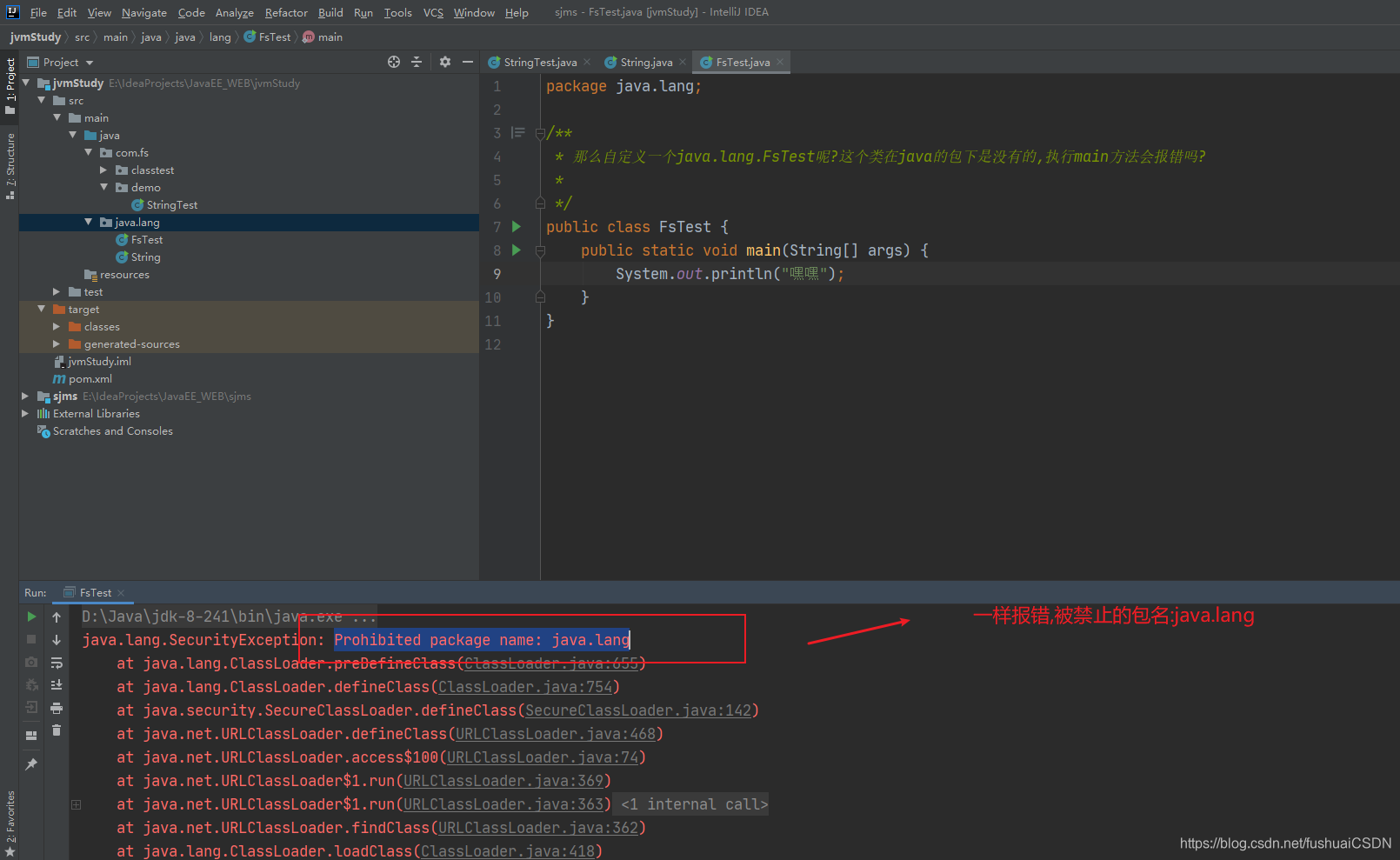Rerun FsTest with green run arrow
The image size is (1400, 860).
pyautogui.click(x=31, y=617)
